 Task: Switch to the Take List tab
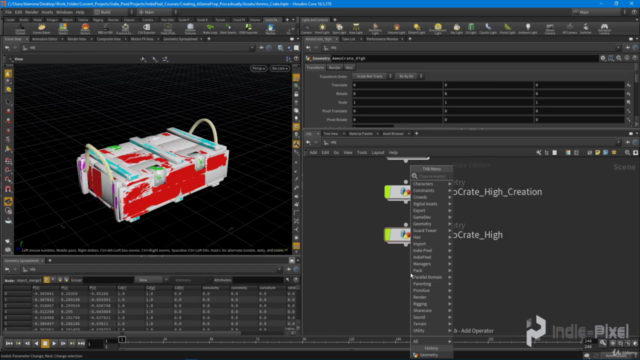click(x=348, y=39)
